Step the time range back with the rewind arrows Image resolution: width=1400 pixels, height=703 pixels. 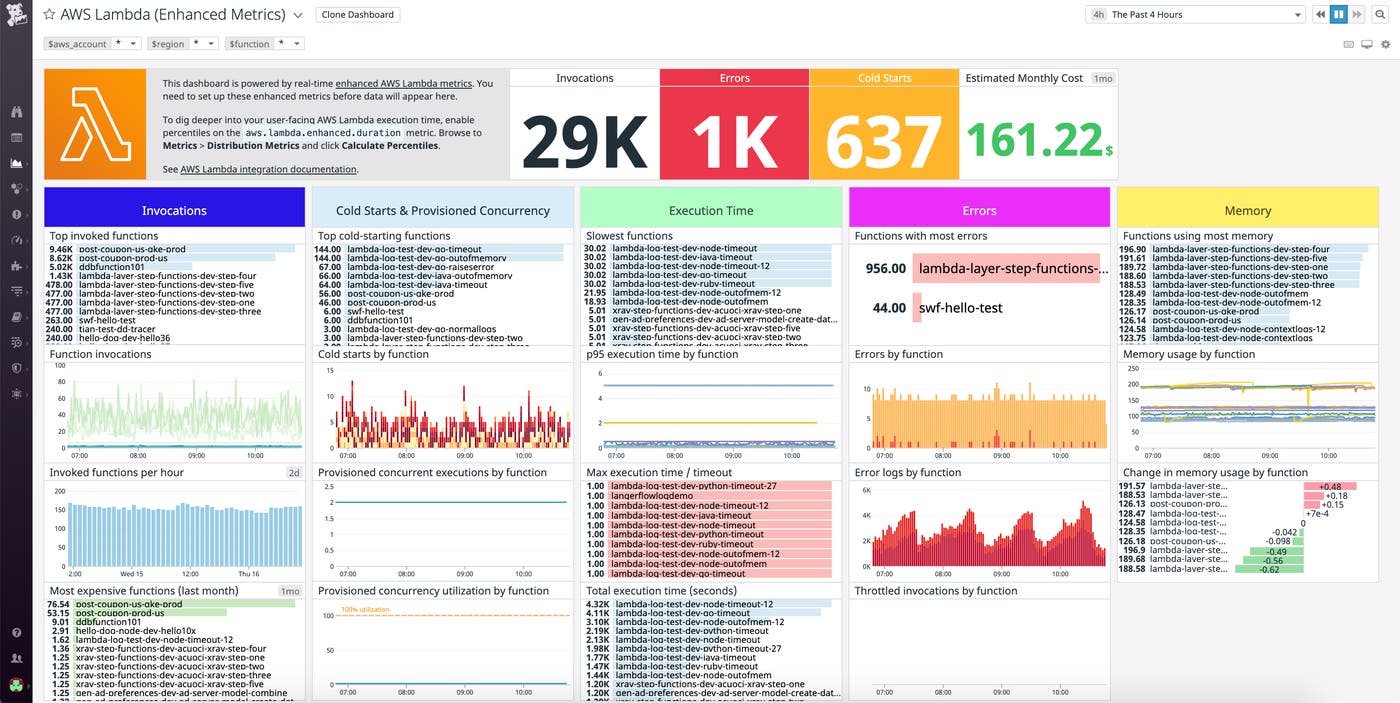[1320, 14]
